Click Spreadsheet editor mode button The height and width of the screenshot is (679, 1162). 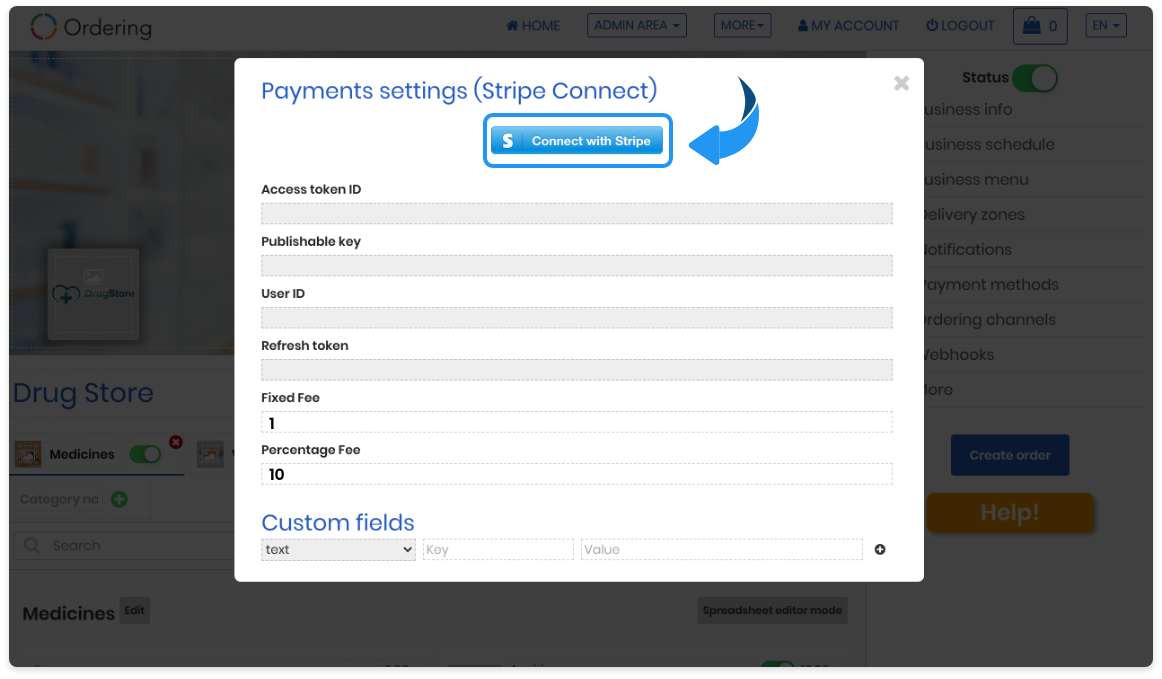(772, 611)
